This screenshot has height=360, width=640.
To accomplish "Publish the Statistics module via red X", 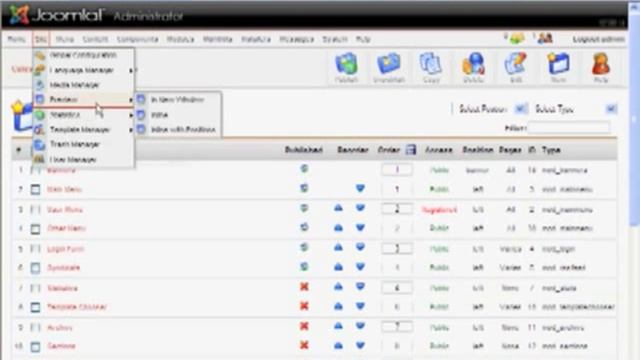I will tap(304, 287).
